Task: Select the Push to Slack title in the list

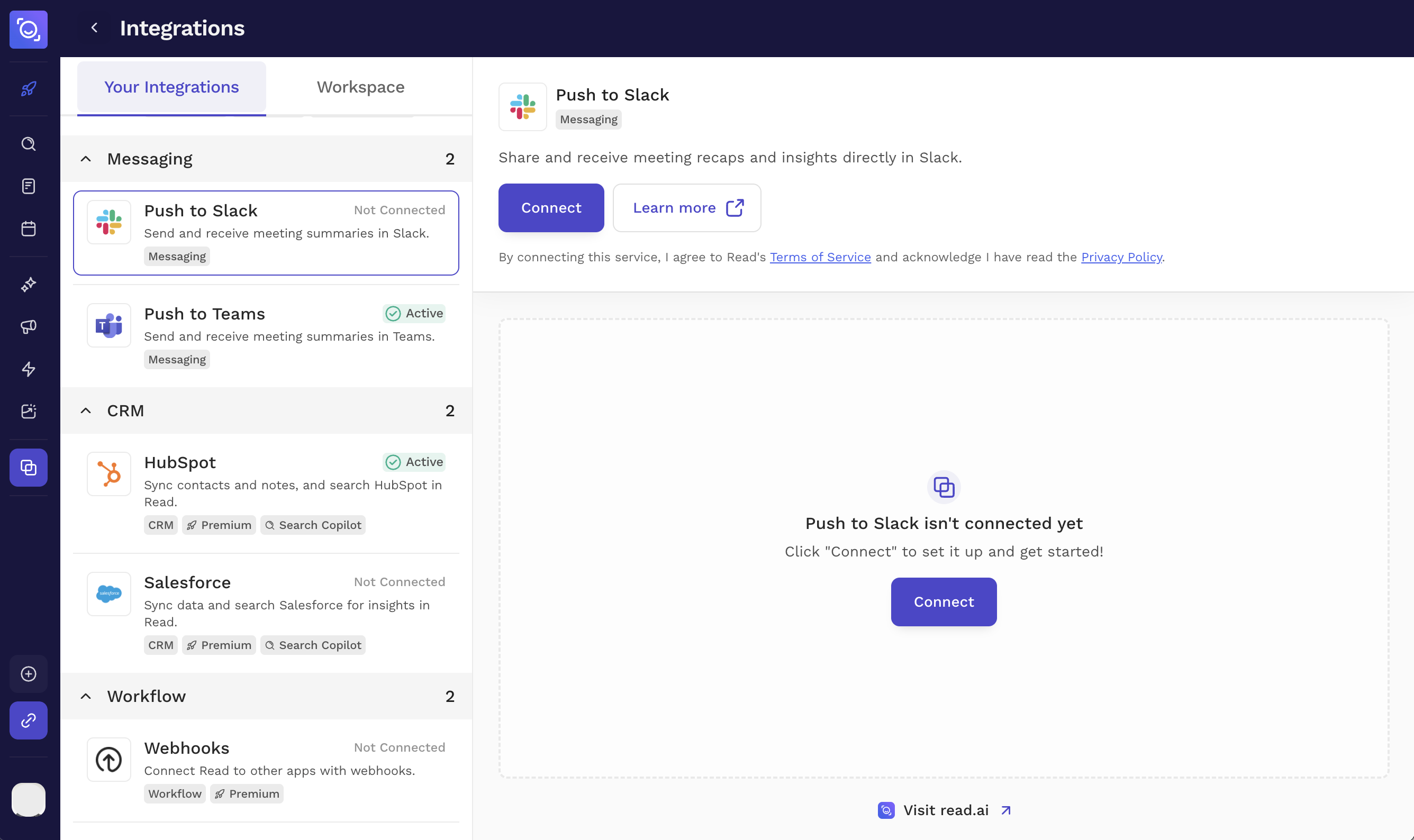Action: point(201,211)
